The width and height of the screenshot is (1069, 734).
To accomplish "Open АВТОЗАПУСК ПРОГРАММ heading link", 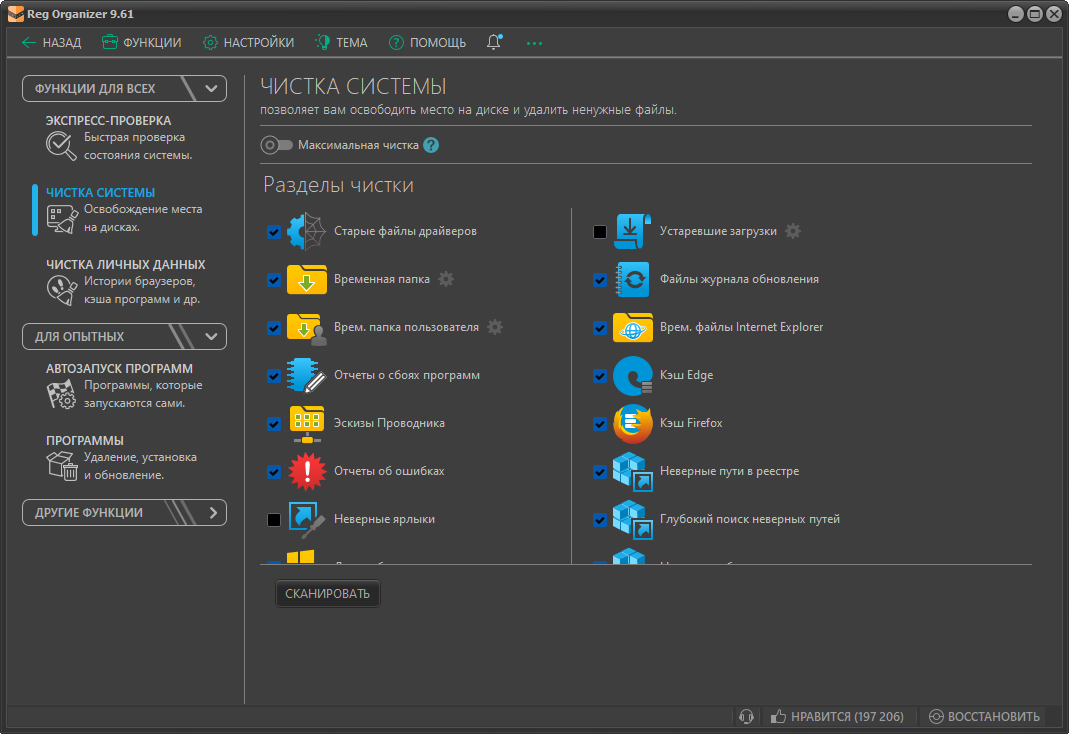I will pyautogui.click(x=119, y=369).
